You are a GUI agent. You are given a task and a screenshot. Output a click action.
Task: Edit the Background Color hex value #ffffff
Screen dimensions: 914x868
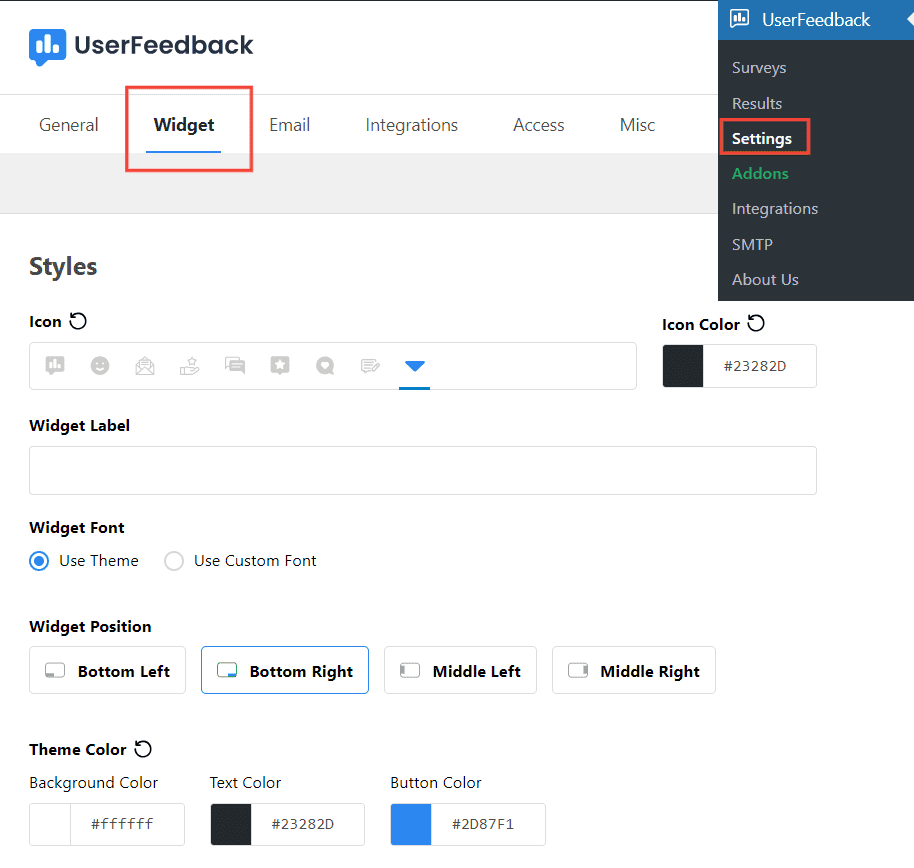tap(126, 824)
